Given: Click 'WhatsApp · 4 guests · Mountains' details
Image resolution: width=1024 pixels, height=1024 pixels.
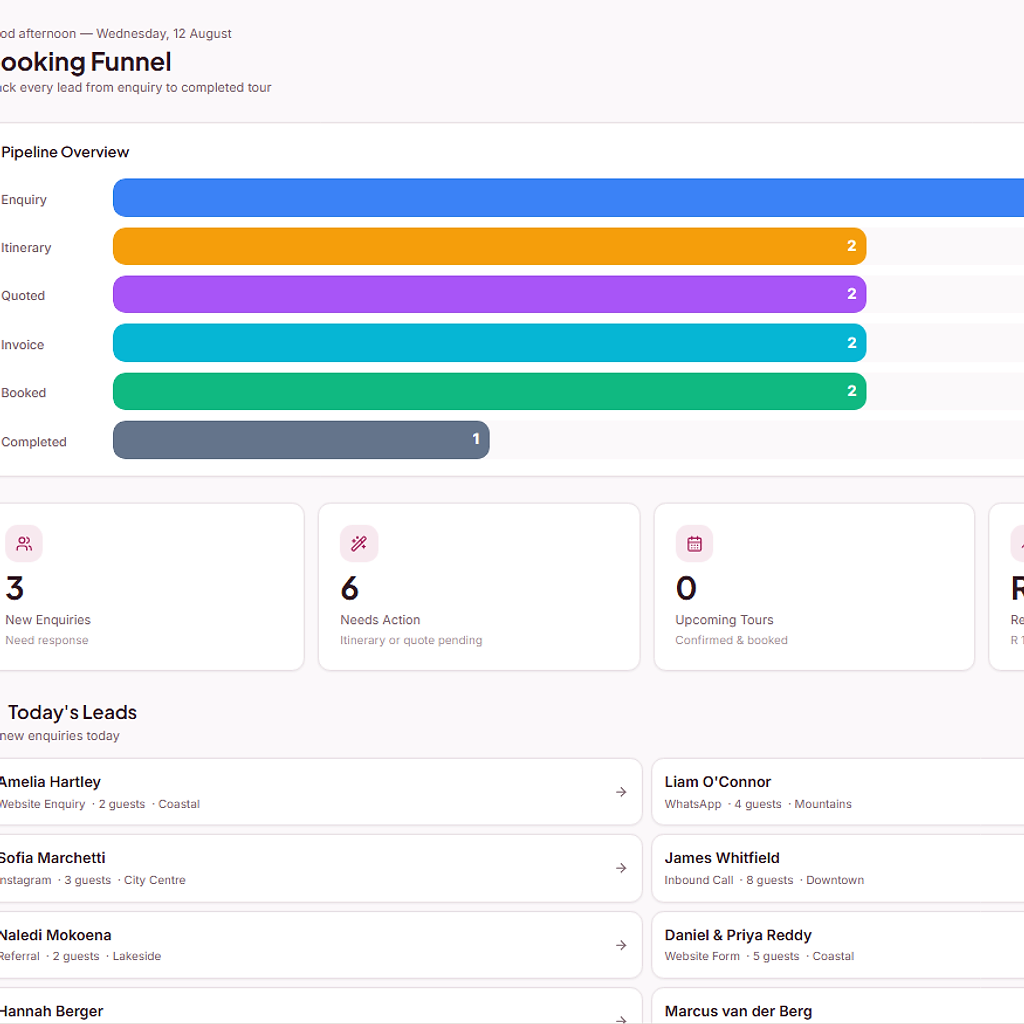Looking at the screenshot, I should (758, 804).
